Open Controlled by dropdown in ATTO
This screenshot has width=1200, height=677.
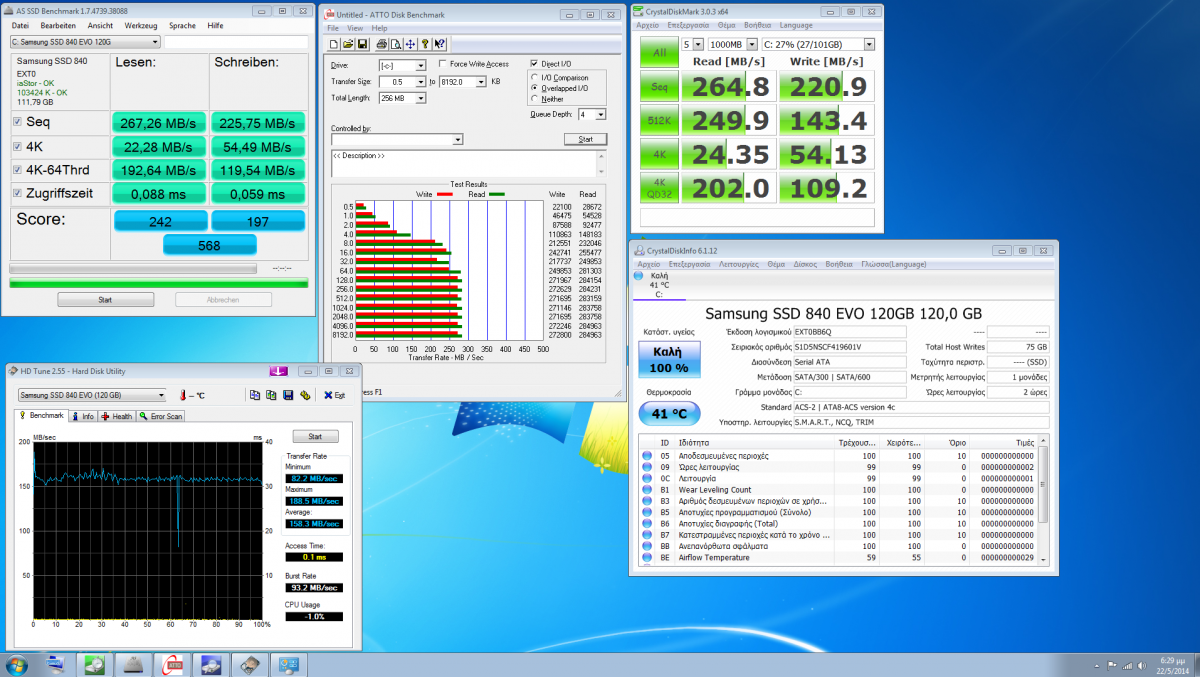click(457, 139)
